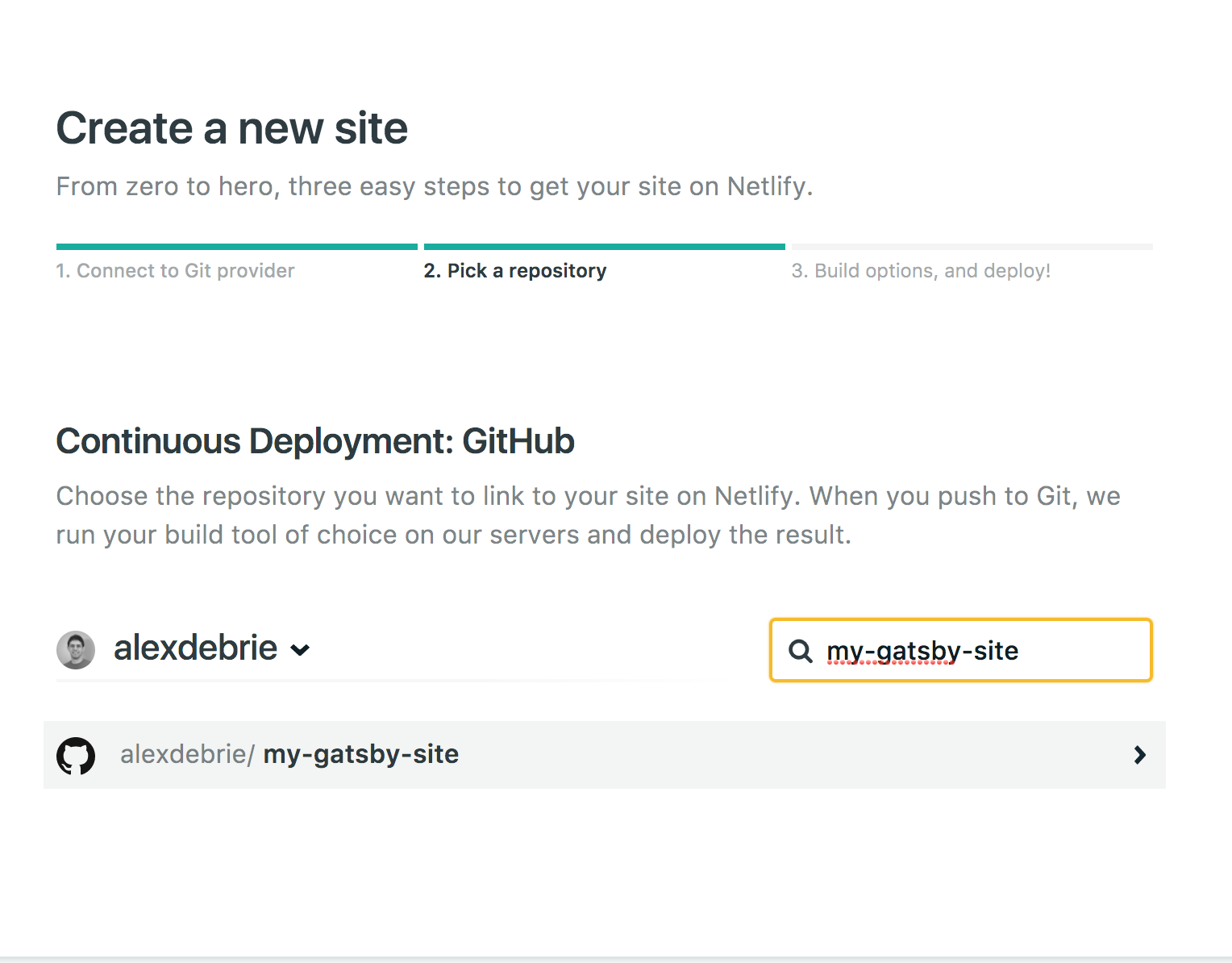Click the alexdebrie profile avatar

76,650
